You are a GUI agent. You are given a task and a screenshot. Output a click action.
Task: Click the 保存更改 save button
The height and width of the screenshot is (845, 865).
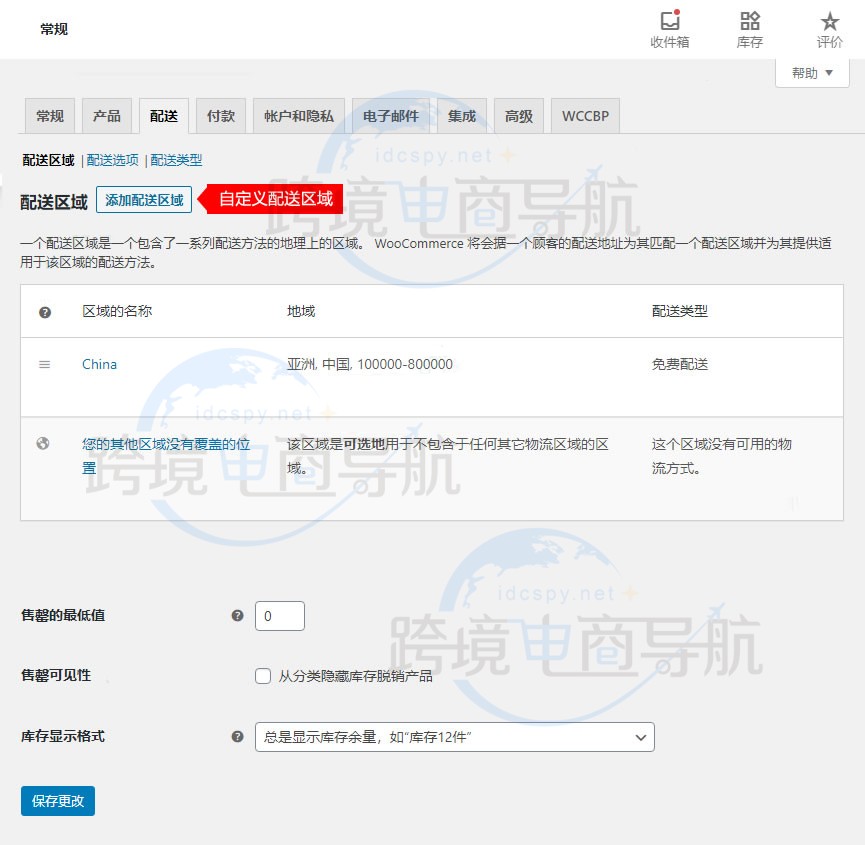tap(58, 801)
